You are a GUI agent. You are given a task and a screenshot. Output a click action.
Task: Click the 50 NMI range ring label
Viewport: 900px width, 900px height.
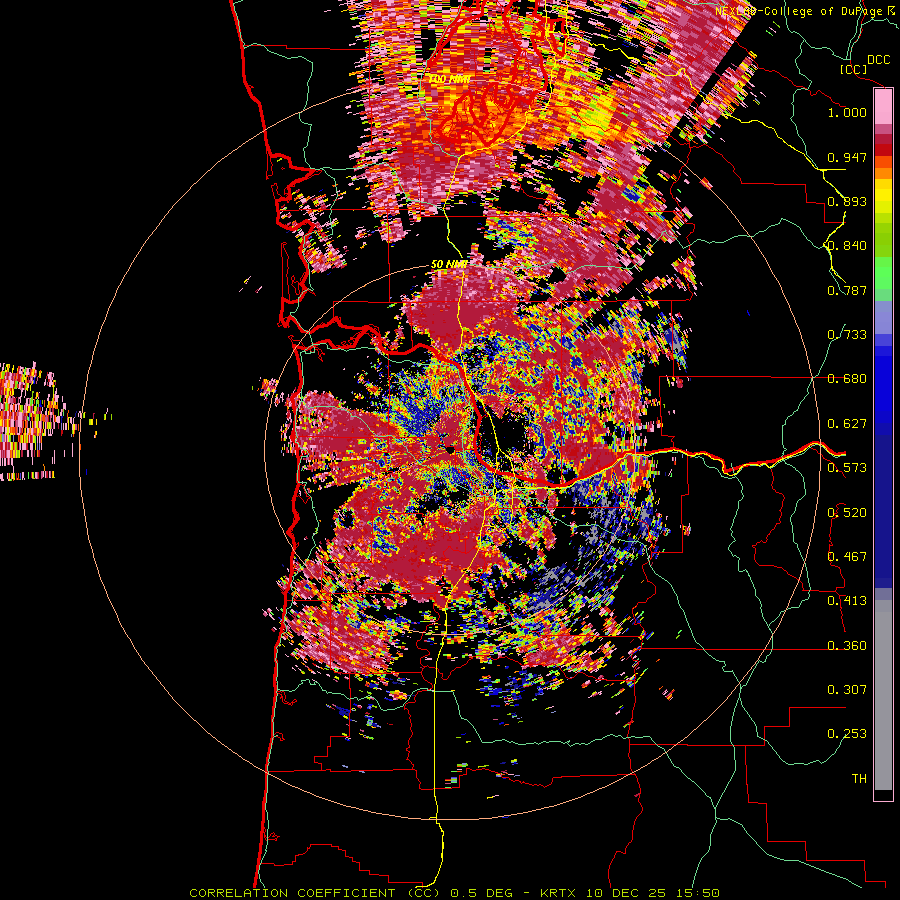[x=449, y=265]
